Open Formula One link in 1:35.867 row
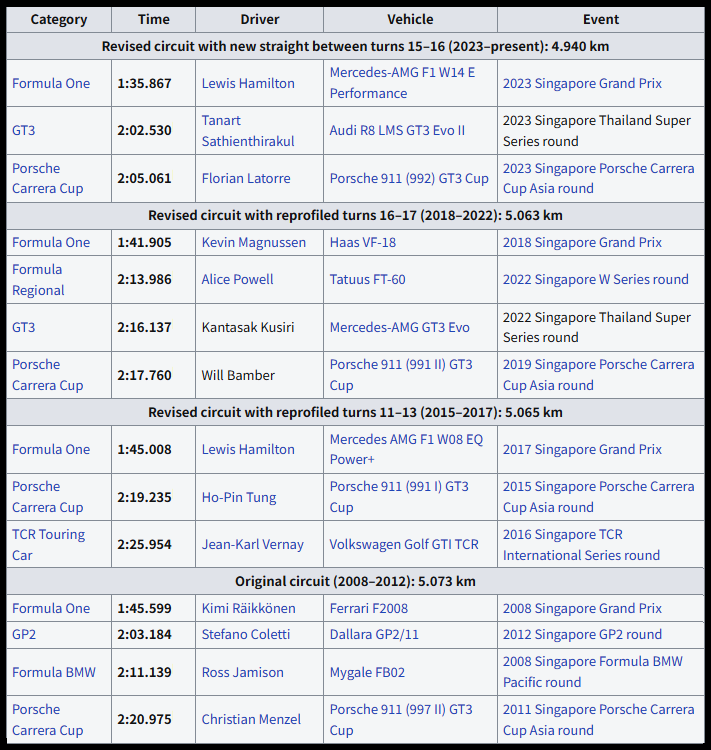Viewport: 711px width, 750px height. tap(51, 83)
